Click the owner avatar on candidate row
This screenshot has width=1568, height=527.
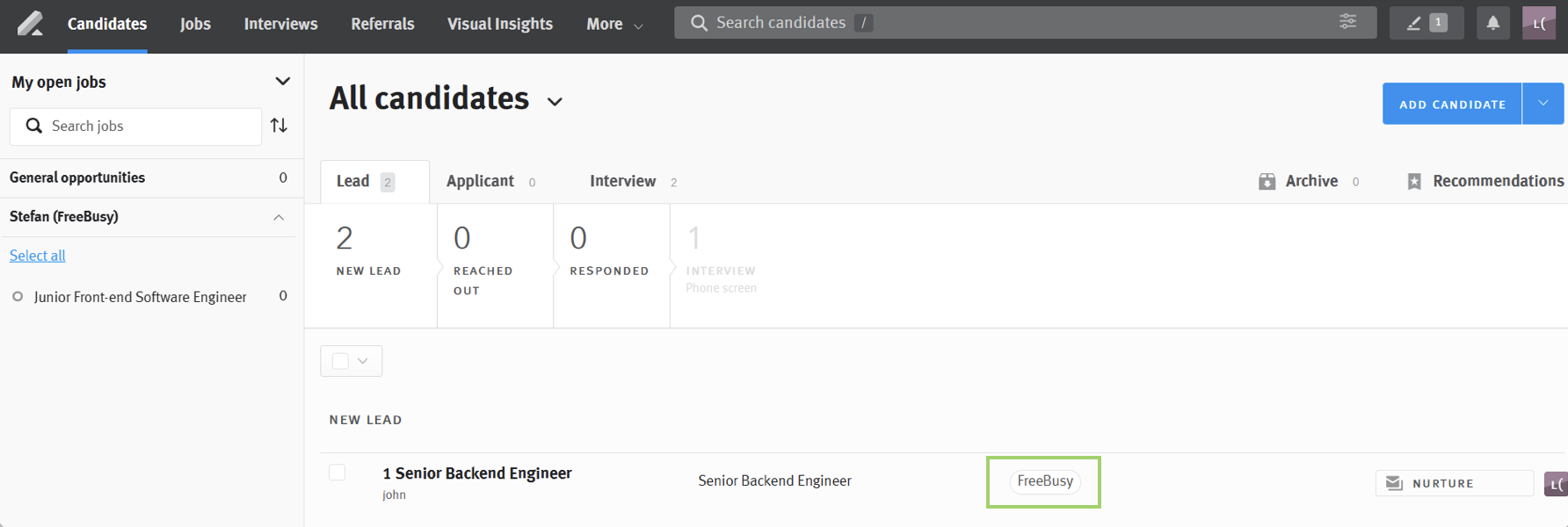pyautogui.click(x=1556, y=483)
